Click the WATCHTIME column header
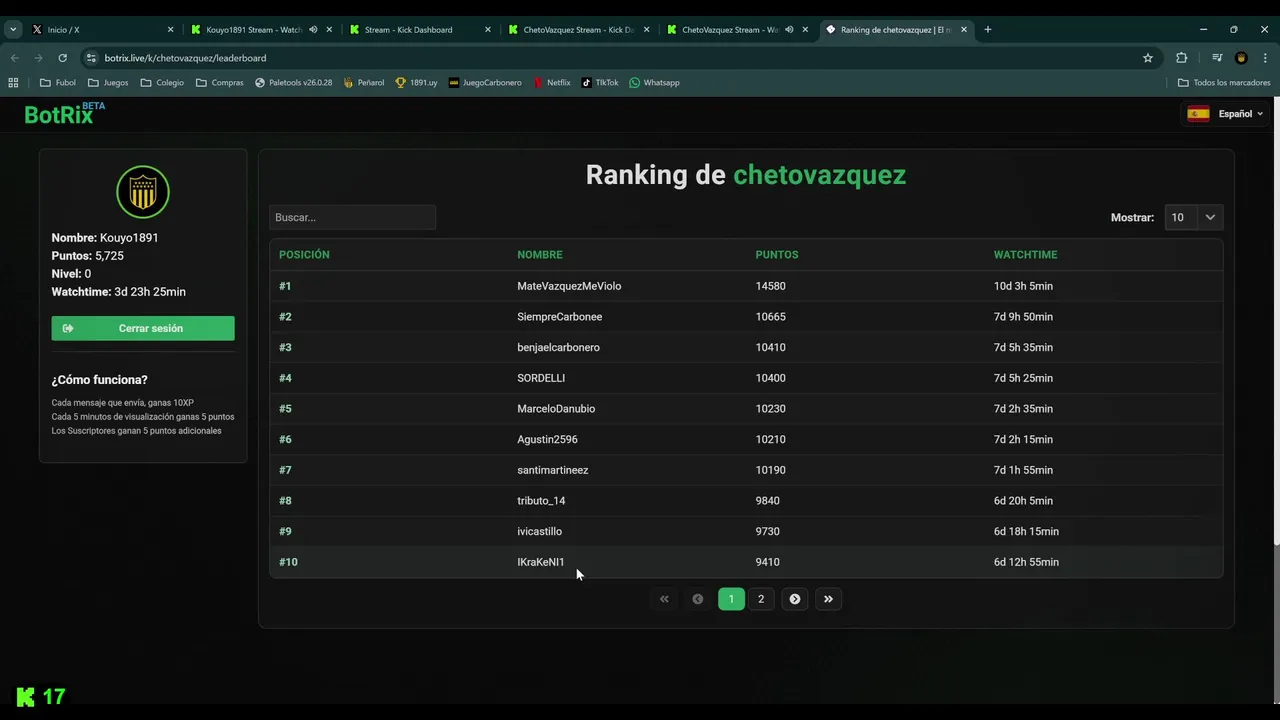 pyautogui.click(x=1025, y=255)
